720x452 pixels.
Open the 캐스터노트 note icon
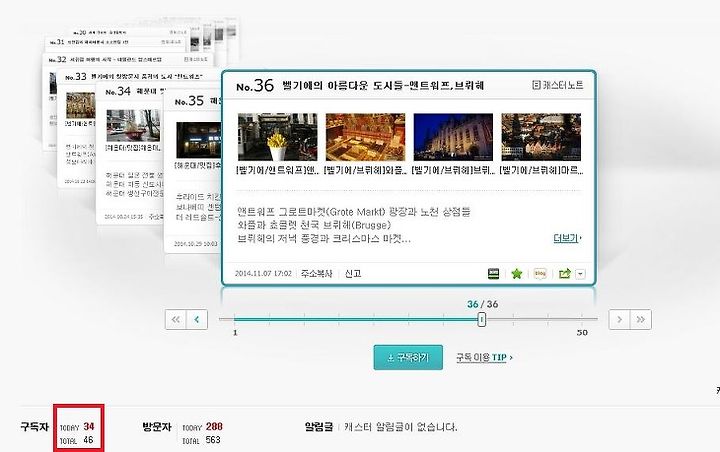point(557,85)
